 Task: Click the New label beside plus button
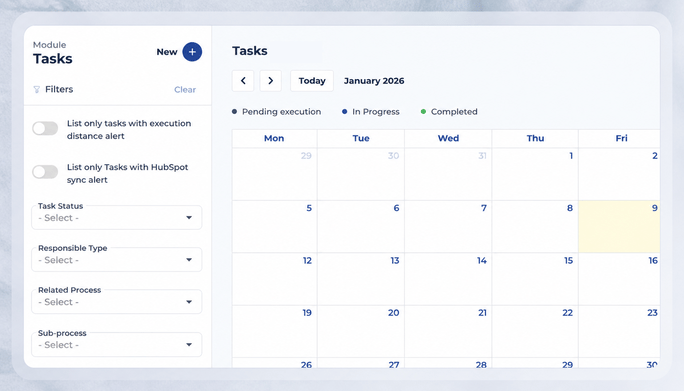coord(167,52)
